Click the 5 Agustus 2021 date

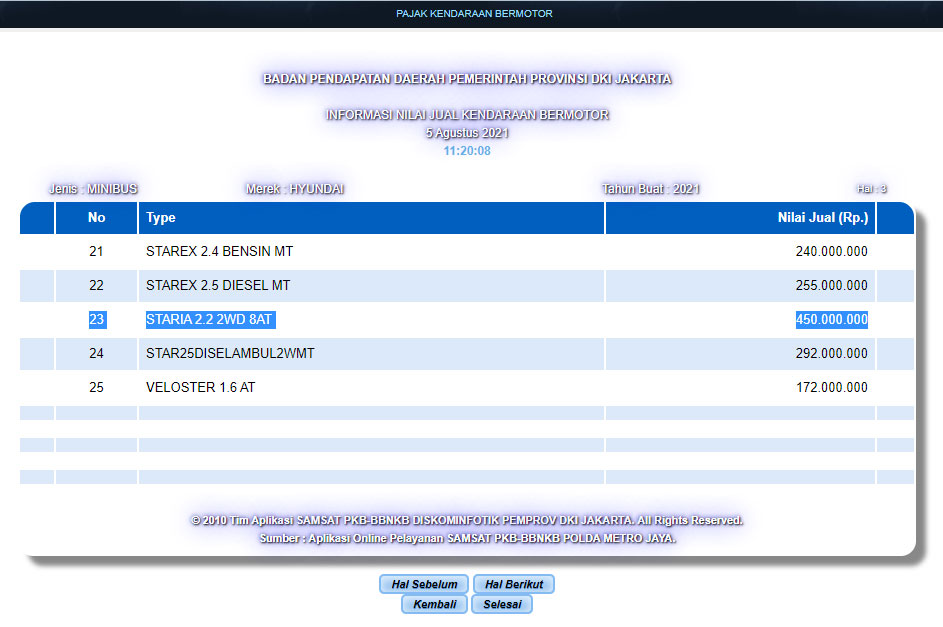[467, 133]
